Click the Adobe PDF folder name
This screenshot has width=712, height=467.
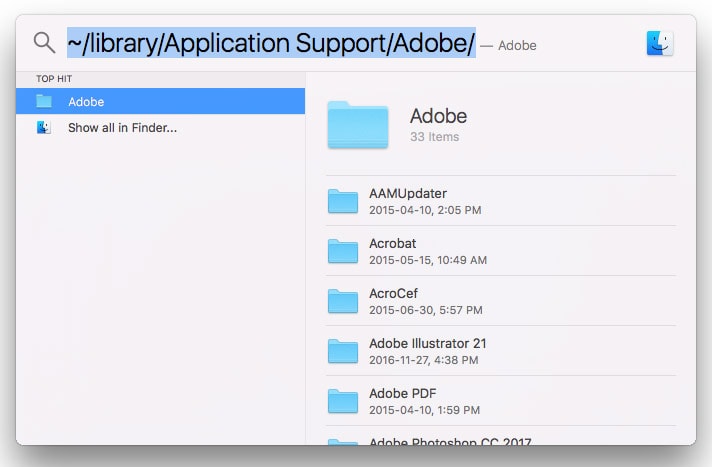[403, 393]
